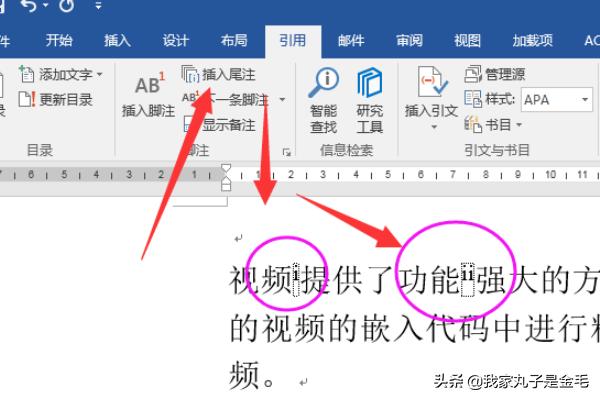Open the footnotes group dialog launcher
600x400 pixels.
287,152
